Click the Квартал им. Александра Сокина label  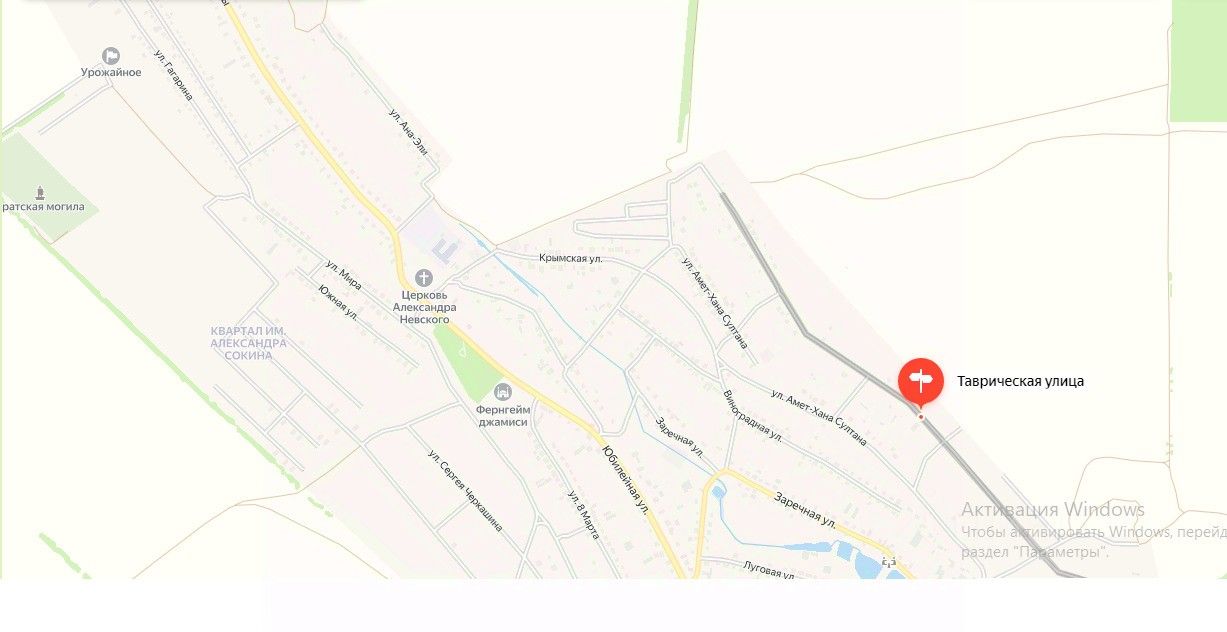248,342
